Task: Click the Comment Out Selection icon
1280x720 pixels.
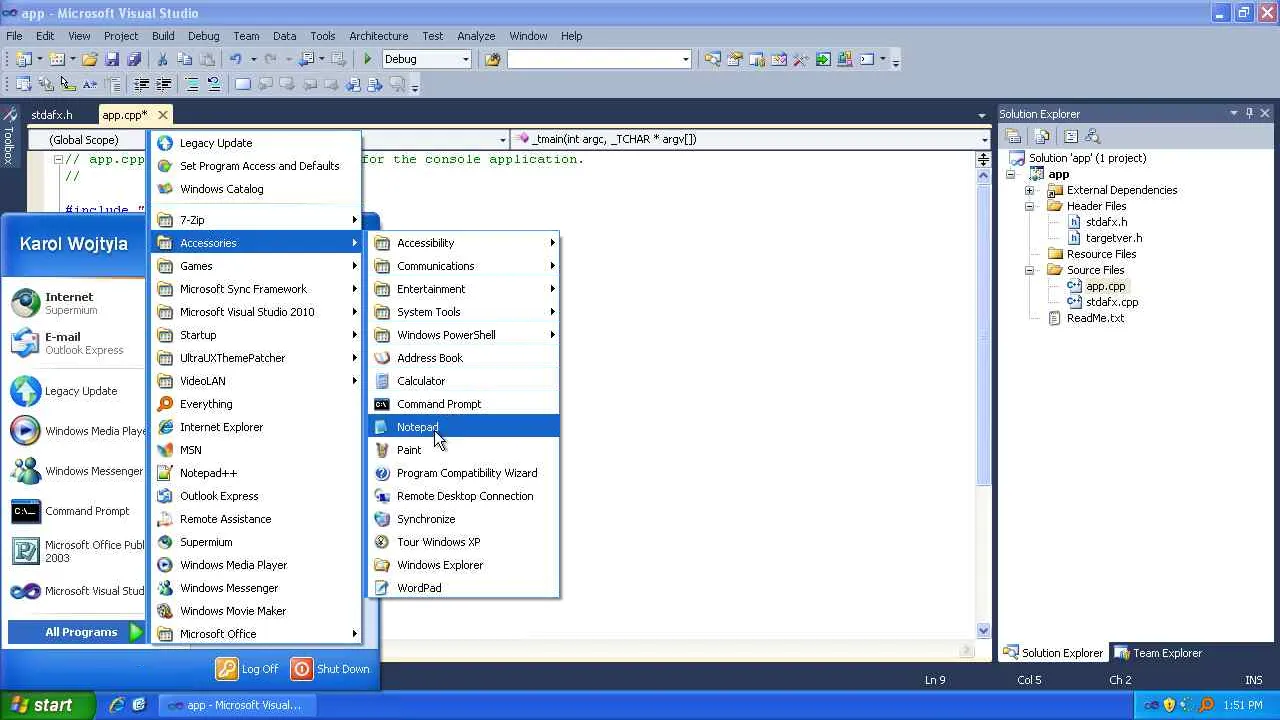Action: tap(192, 85)
